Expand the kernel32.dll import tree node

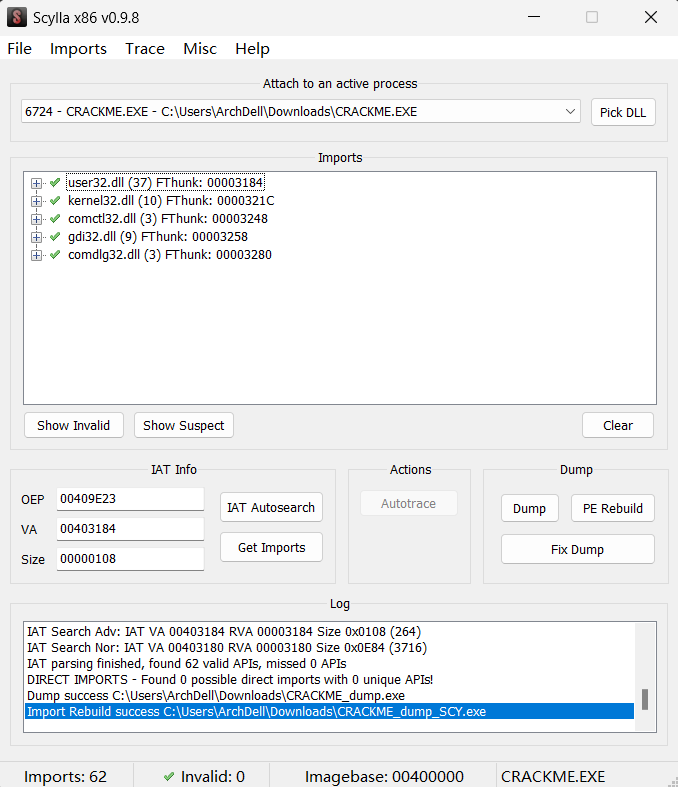[x=37, y=201]
